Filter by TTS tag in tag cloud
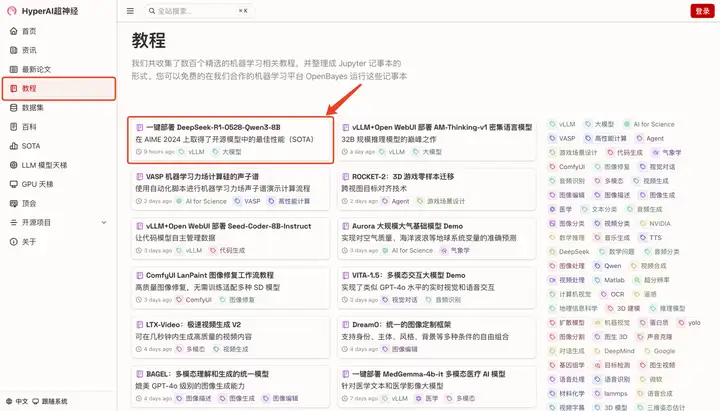Image resolution: width=720 pixels, height=411 pixels. click(651, 237)
